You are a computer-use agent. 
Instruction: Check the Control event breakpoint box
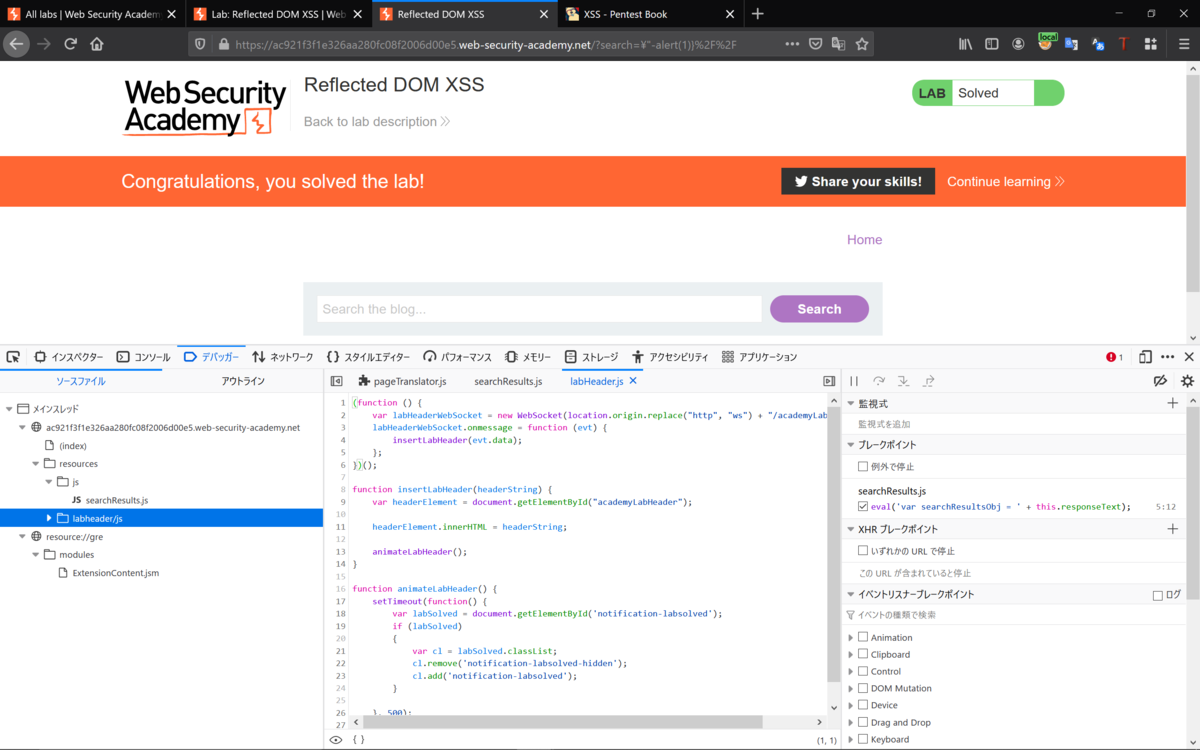coord(863,671)
